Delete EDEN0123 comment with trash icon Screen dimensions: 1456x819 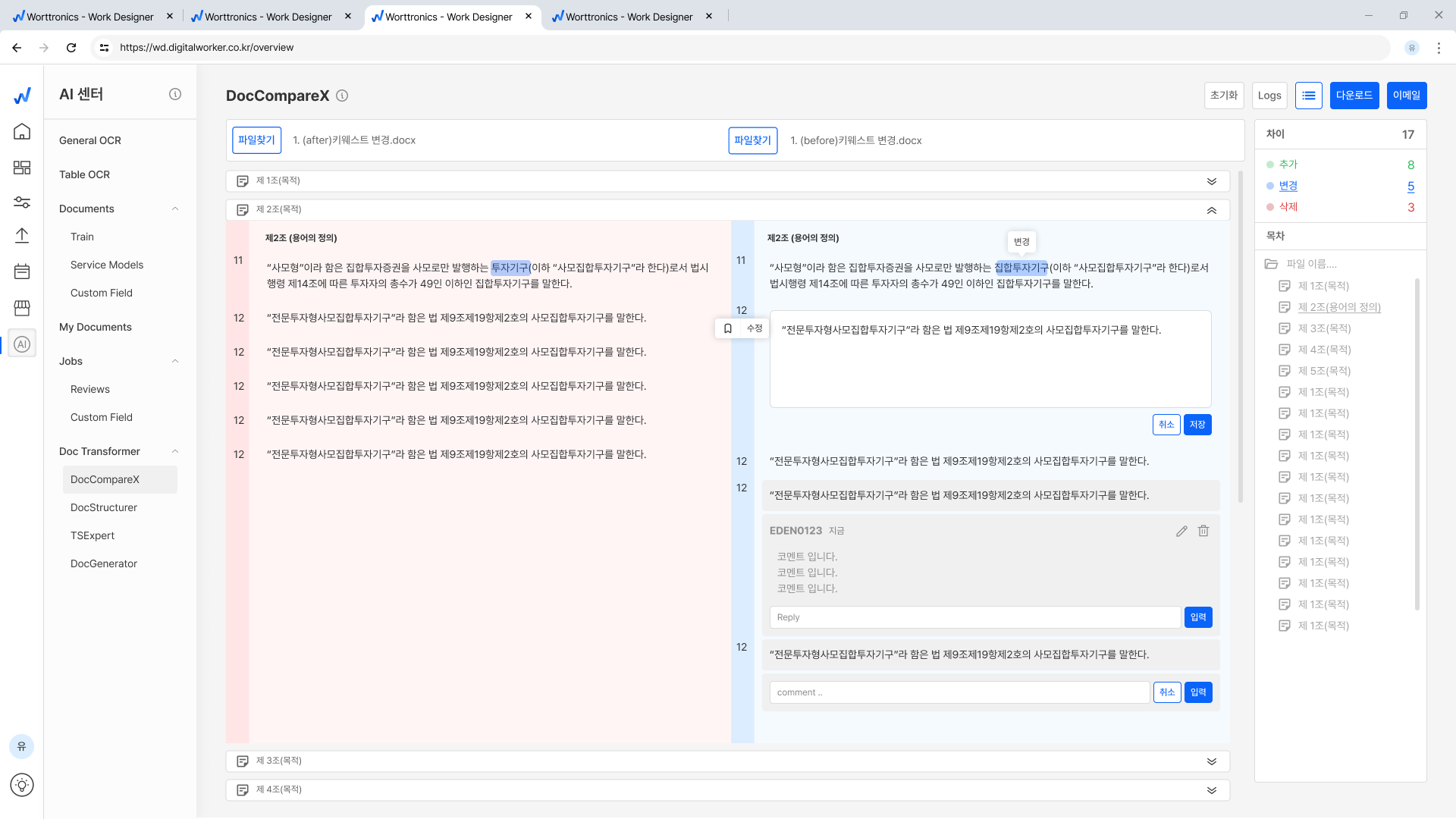point(1203,531)
